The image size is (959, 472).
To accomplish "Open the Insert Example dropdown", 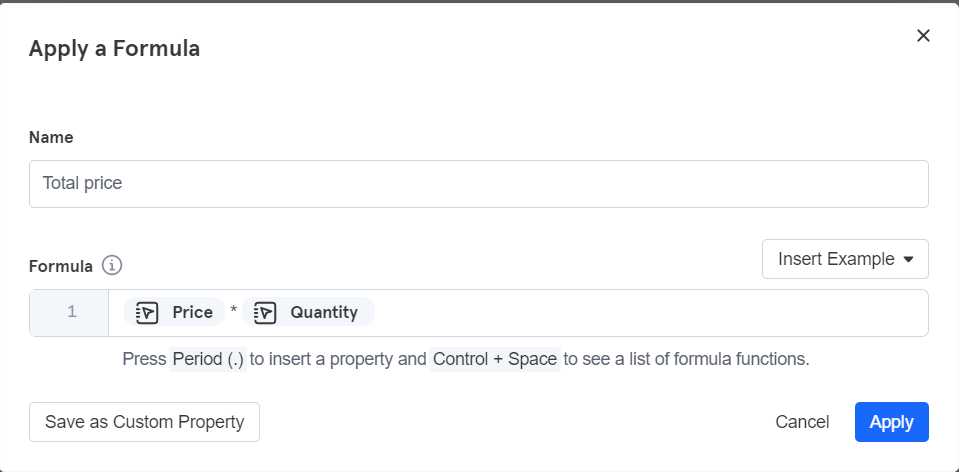I will pos(845,259).
